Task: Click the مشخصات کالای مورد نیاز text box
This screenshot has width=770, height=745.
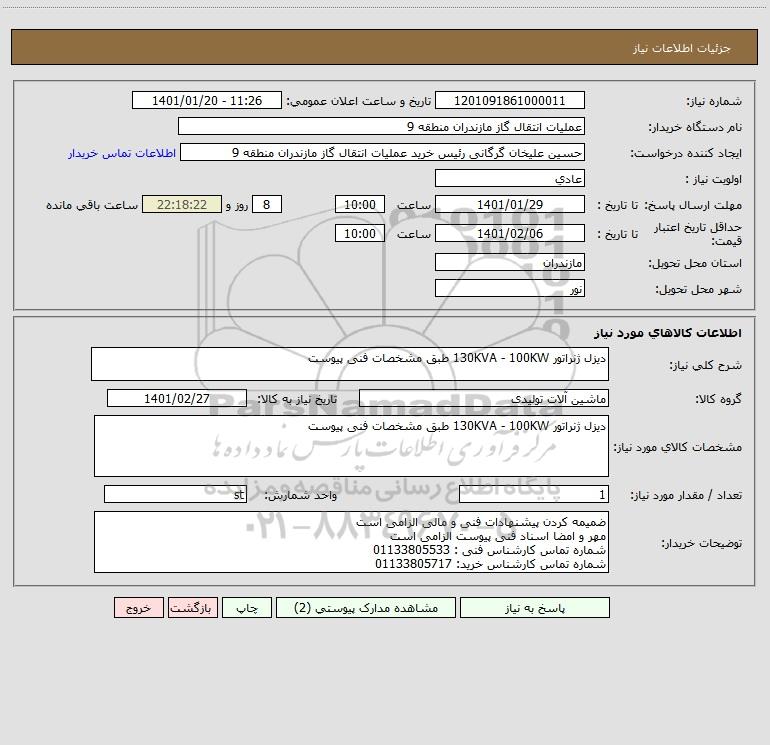Action: click(x=351, y=446)
